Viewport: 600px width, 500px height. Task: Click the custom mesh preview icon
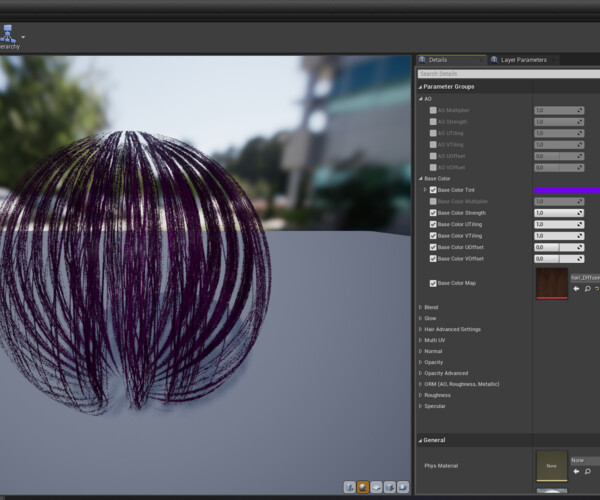[x=402, y=487]
